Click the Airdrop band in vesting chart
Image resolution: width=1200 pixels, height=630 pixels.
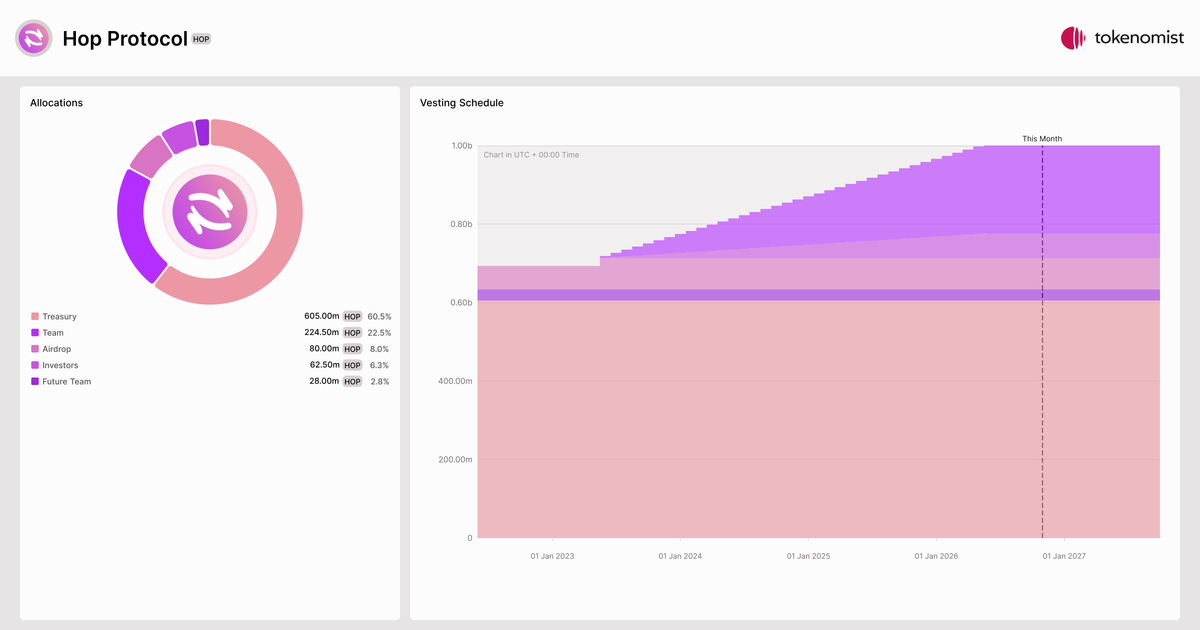coord(818,275)
